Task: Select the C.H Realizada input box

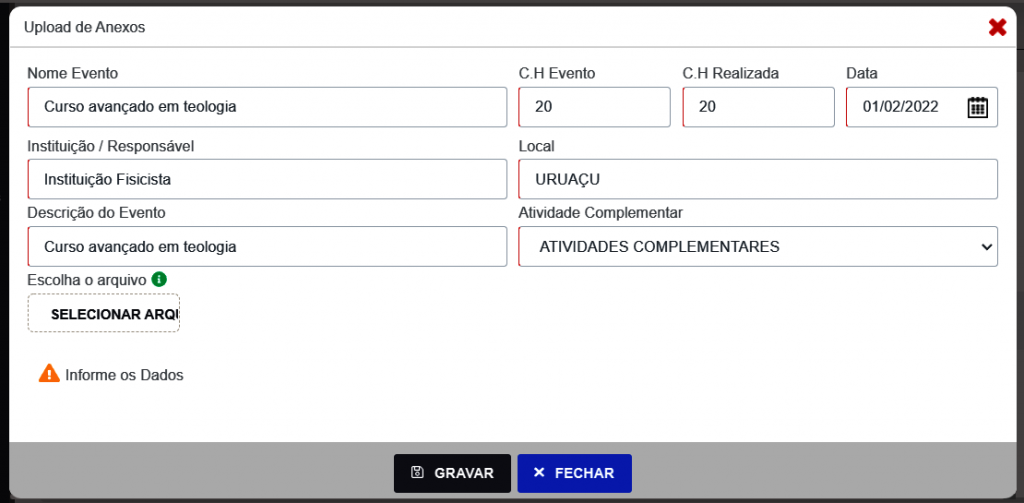Action: [758, 107]
